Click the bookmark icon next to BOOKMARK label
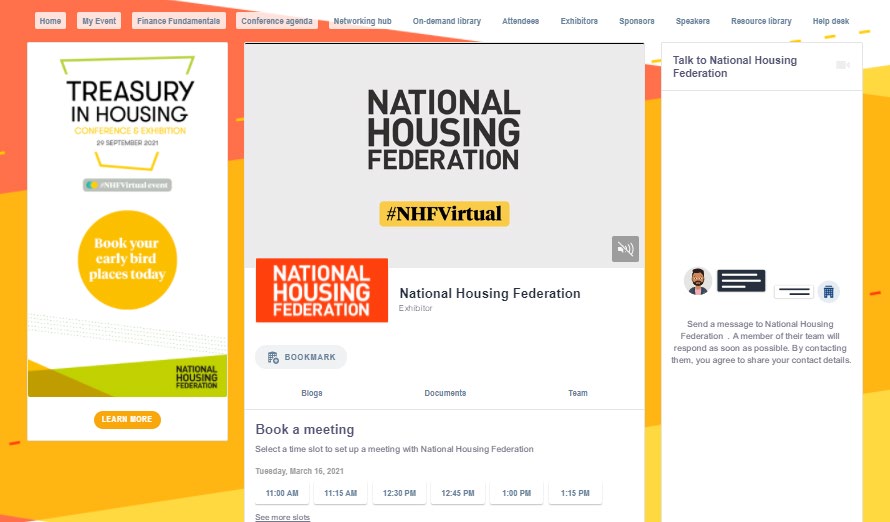The image size is (890, 522). tap(273, 357)
